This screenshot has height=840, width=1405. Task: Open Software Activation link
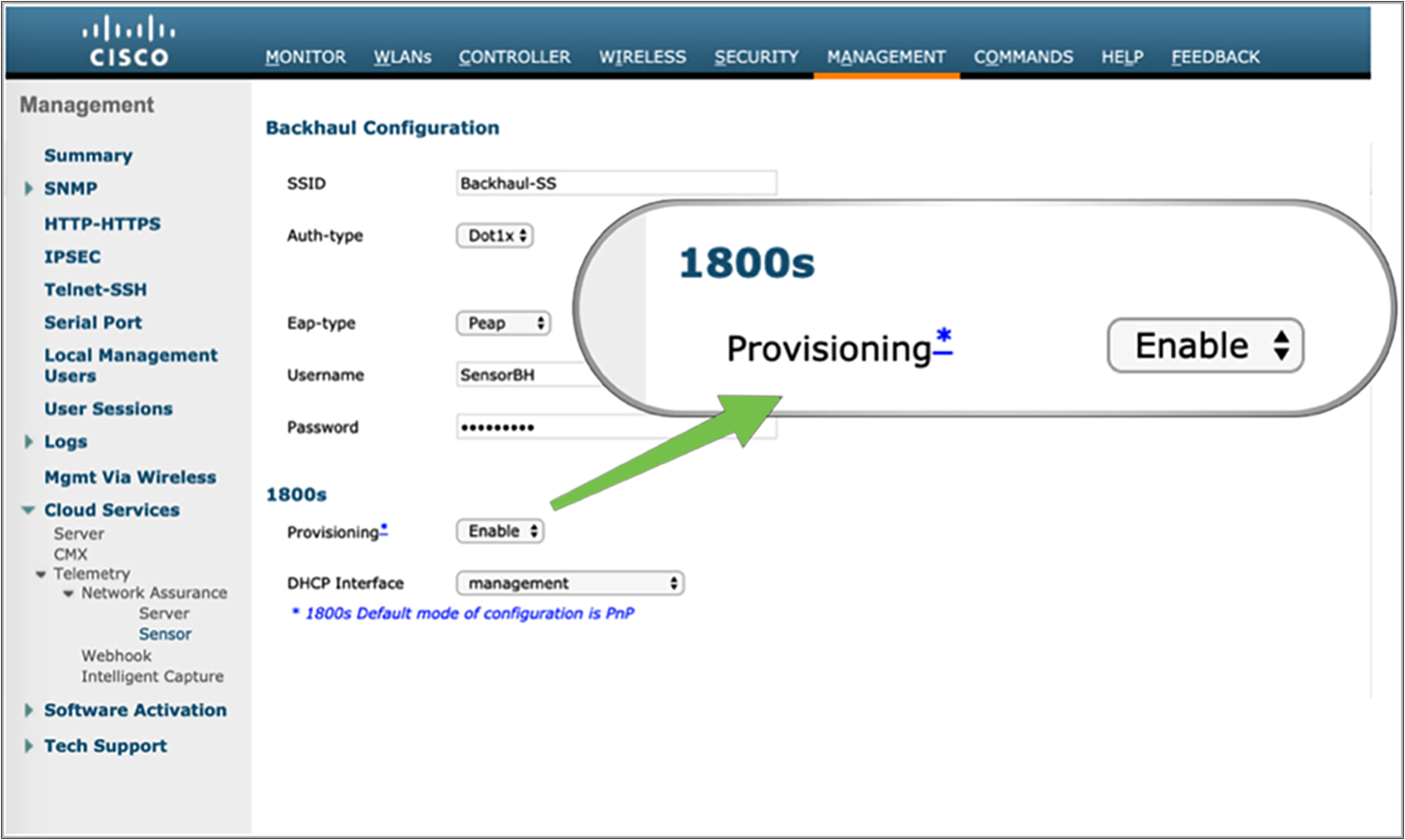click(x=135, y=710)
